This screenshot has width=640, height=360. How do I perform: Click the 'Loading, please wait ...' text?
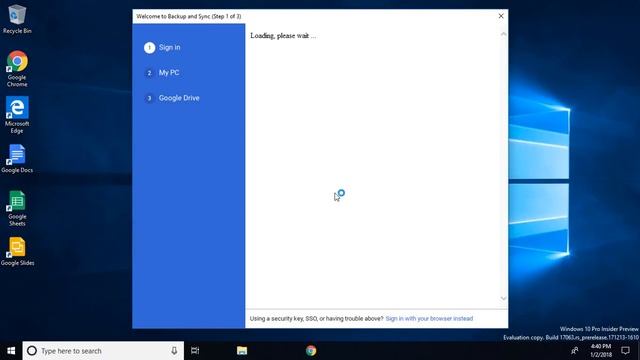click(283, 36)
